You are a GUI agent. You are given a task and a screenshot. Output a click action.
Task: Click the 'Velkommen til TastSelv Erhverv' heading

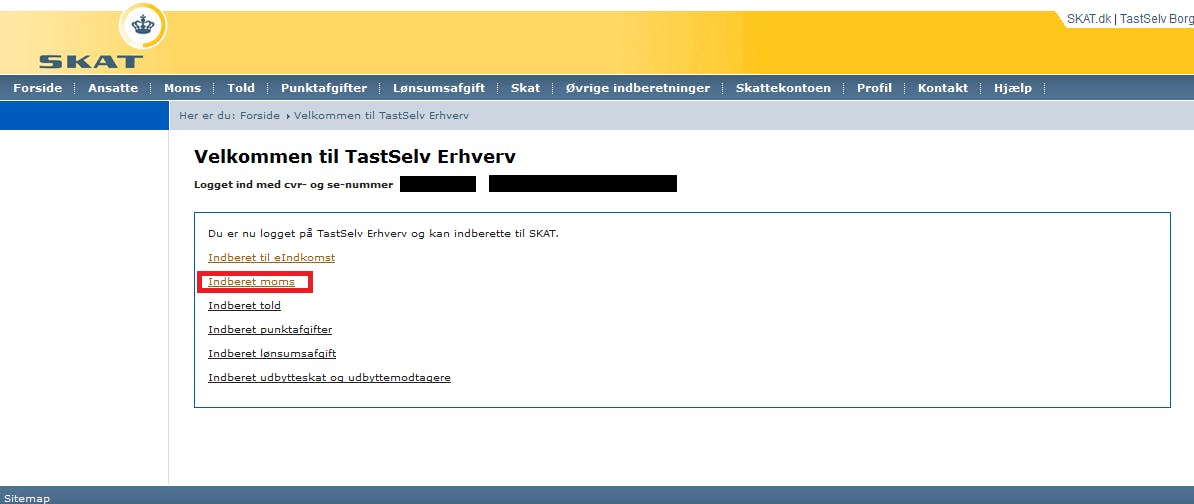355,157
